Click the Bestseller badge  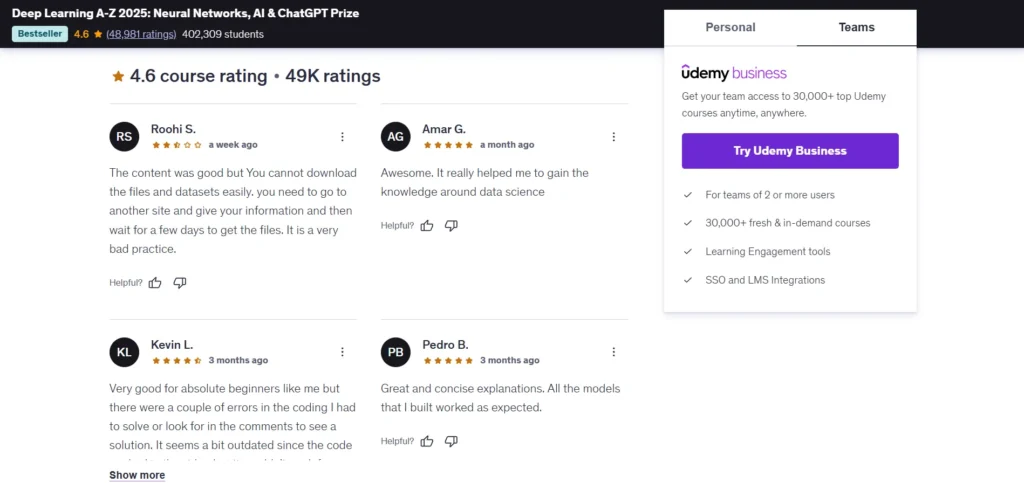(36, 34)
